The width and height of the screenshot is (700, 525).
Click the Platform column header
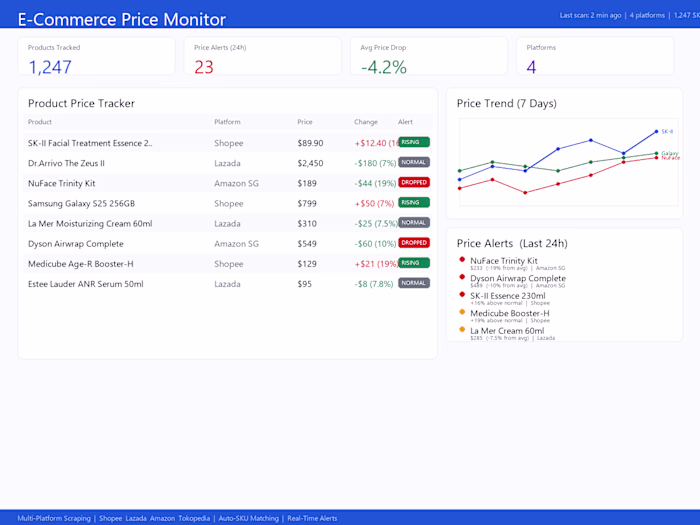pyautogui.click(x=227, y=122)
